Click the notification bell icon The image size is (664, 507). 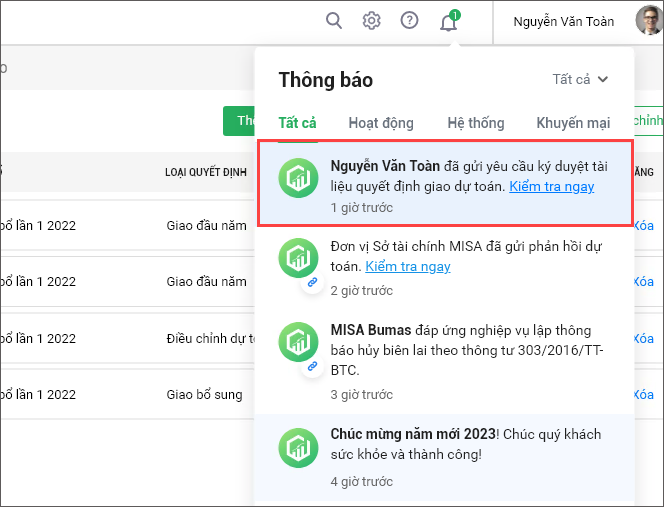pyautogui.click(x=448, y=22)
